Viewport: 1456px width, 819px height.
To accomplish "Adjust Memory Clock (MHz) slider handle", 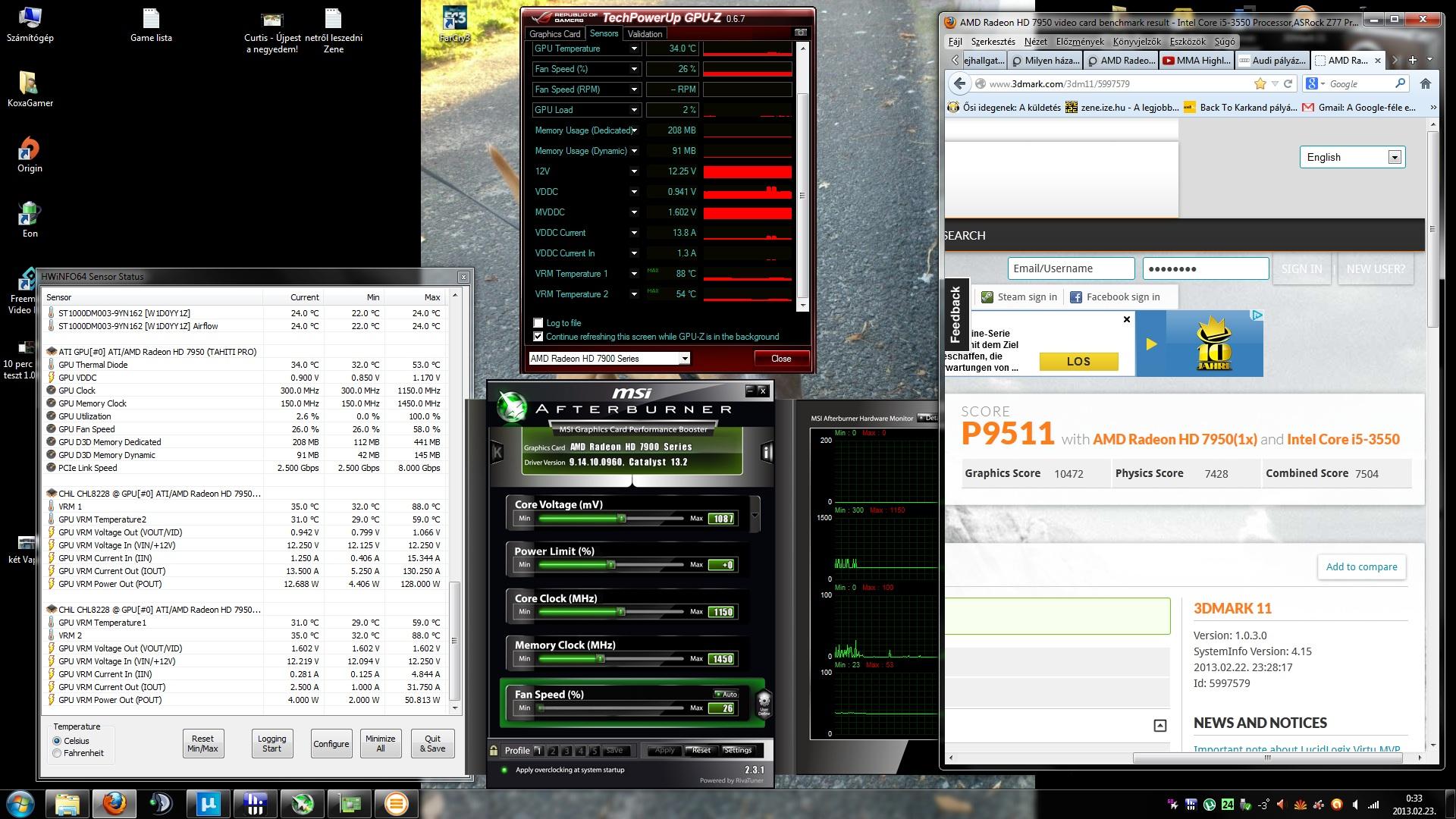I will pyautogui.click(x=600, y=658).
